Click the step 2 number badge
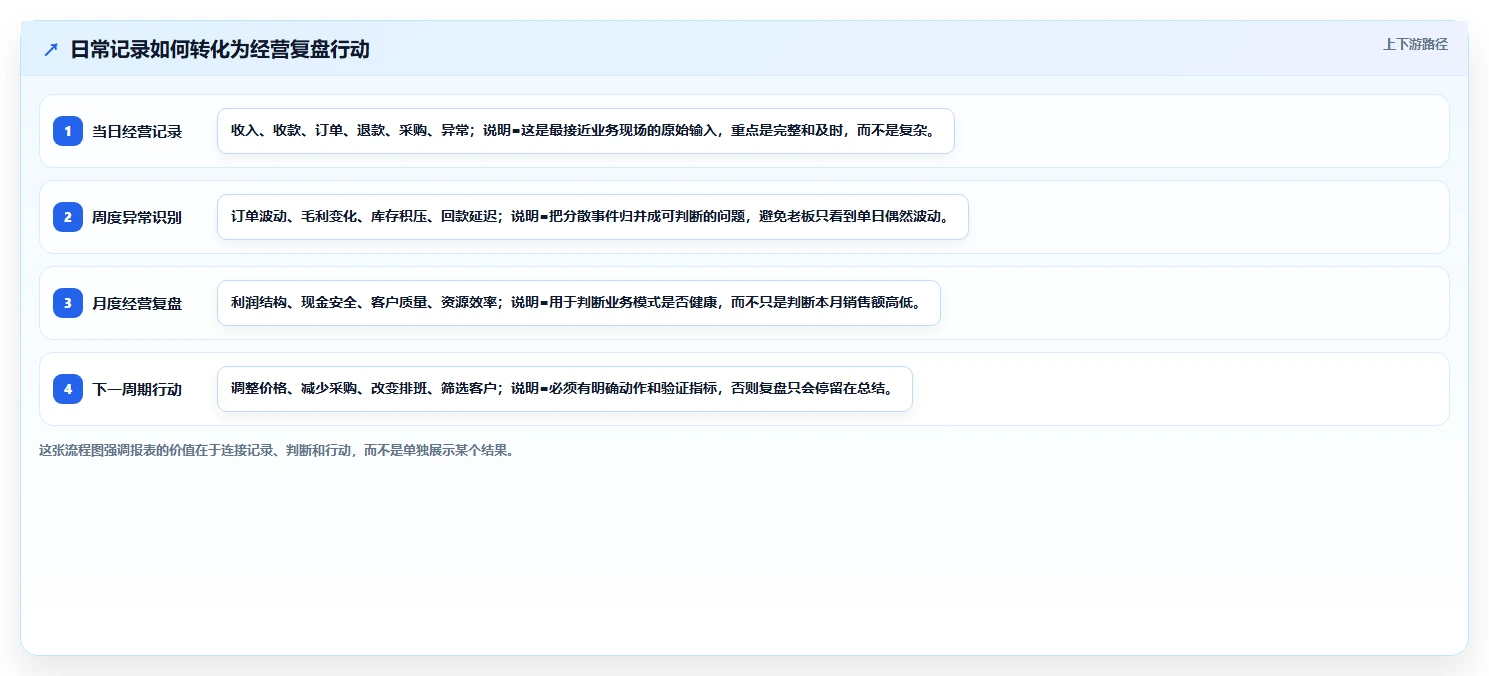 point(68,217)
